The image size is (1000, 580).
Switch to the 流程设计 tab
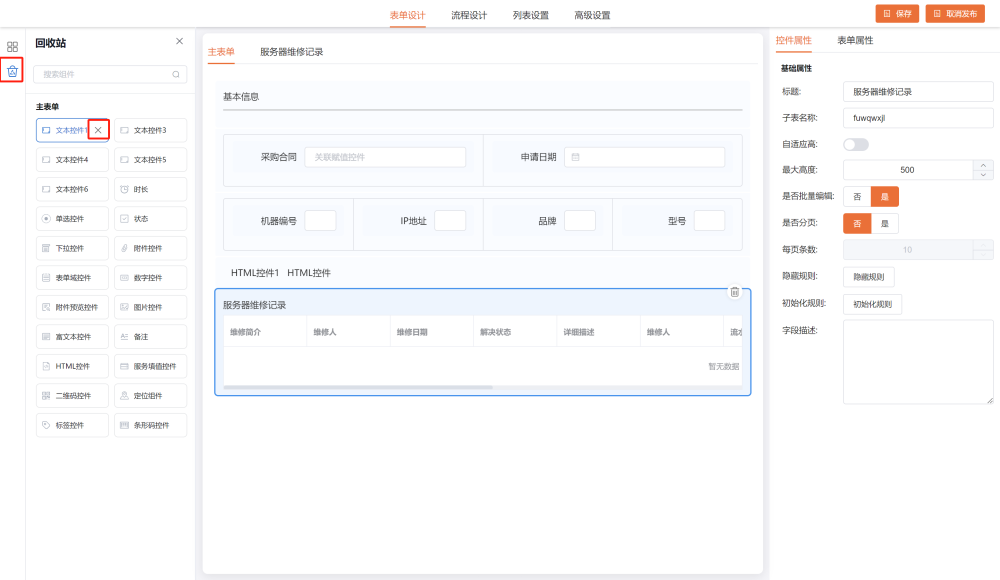(469, 15)
